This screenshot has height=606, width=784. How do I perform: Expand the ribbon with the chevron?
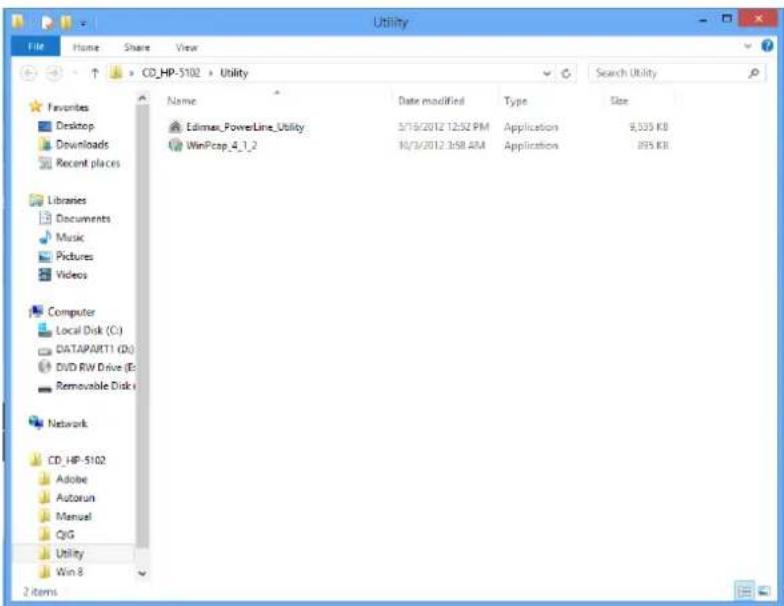748,46
